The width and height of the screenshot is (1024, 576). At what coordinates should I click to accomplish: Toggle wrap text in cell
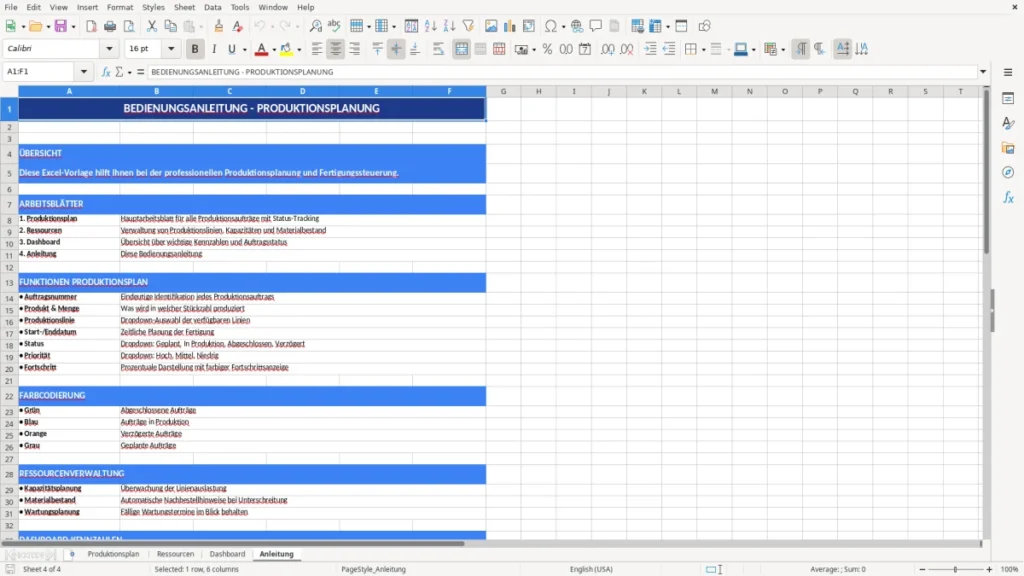click(x=438, y=49)
